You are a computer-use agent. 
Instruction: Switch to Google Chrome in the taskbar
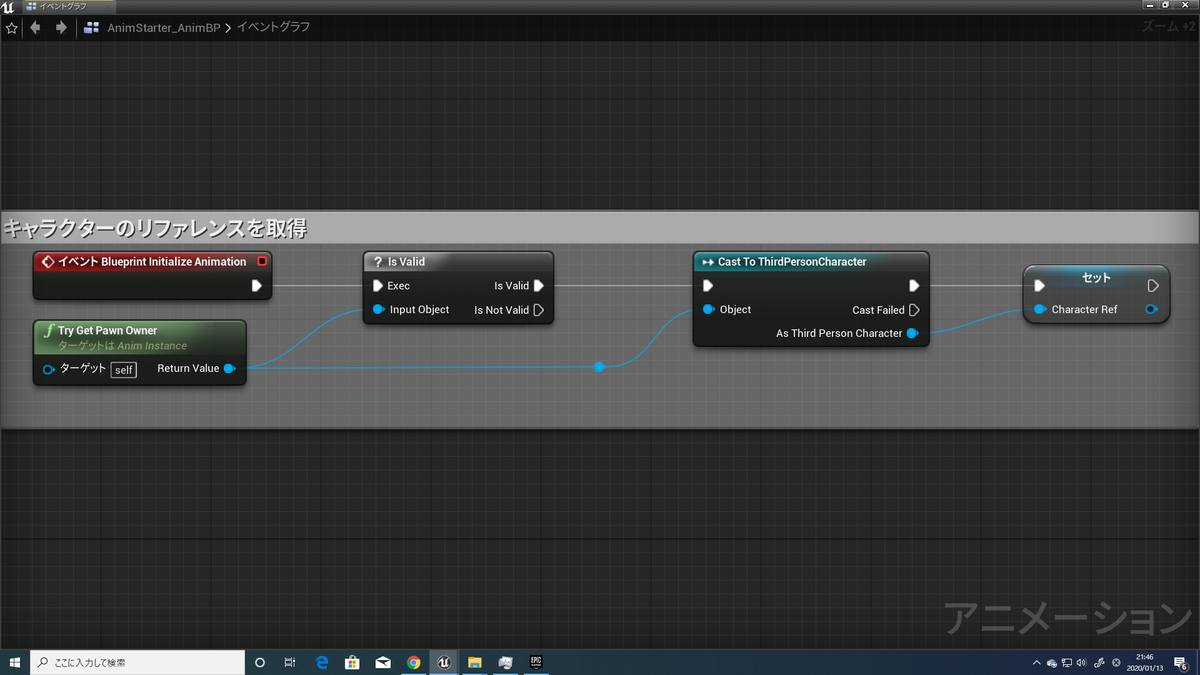(414, 662)
